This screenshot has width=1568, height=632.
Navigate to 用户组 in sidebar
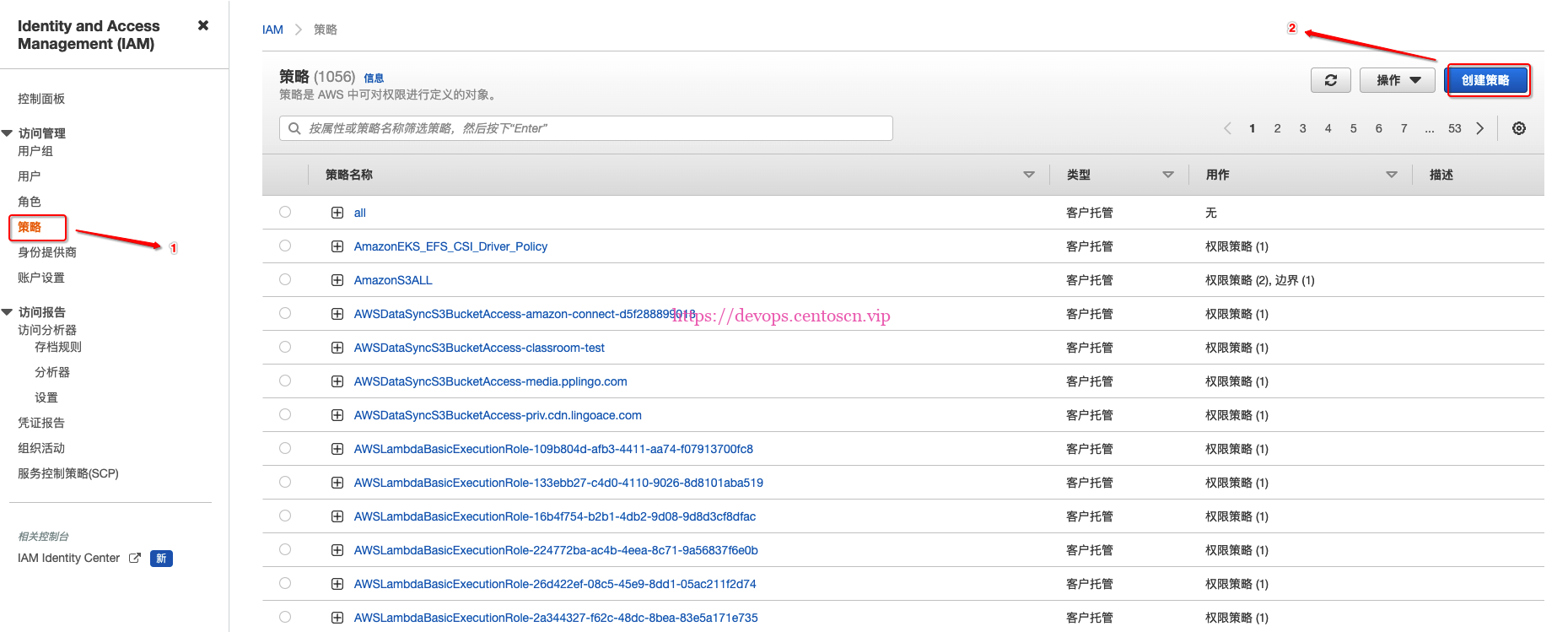click(35, 151)
